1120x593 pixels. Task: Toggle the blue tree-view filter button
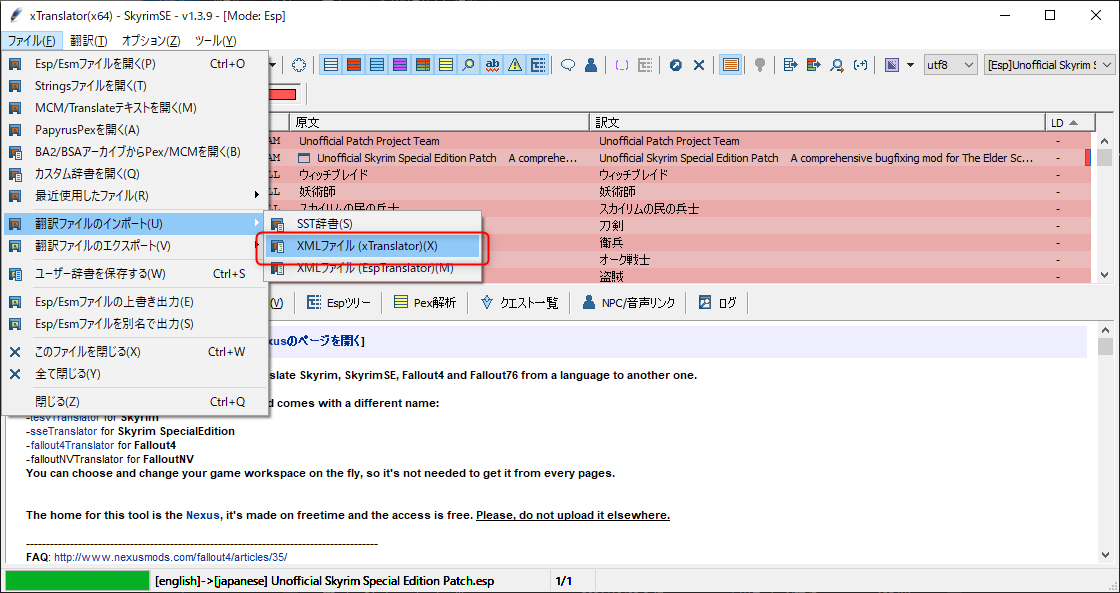tap(537, 65)
